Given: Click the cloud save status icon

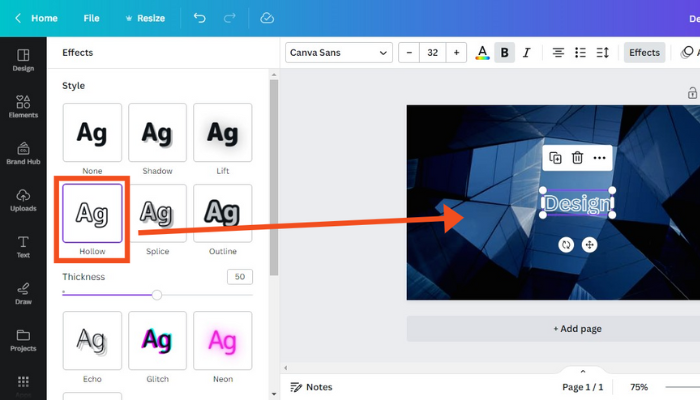Looking at the screenshot, I should click(267, 18).
